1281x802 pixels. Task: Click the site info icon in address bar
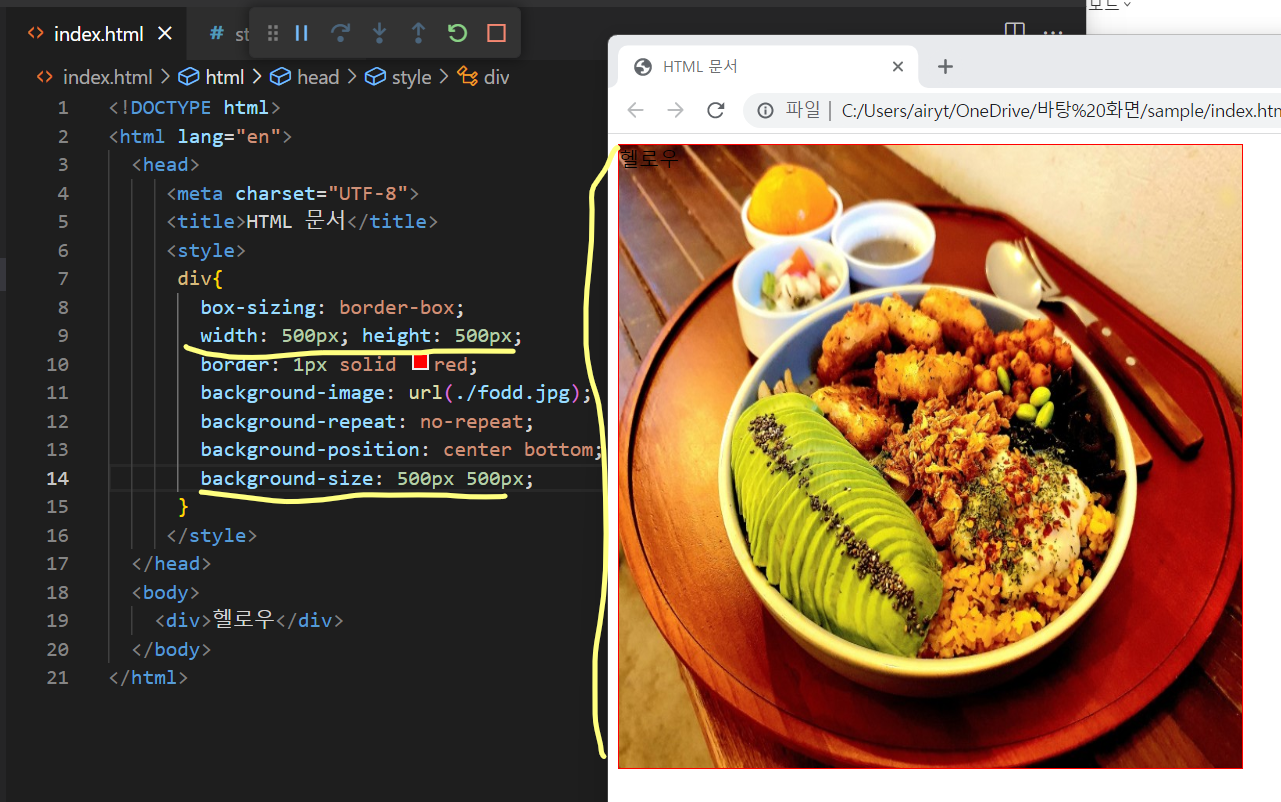click(x=765, y=110)
